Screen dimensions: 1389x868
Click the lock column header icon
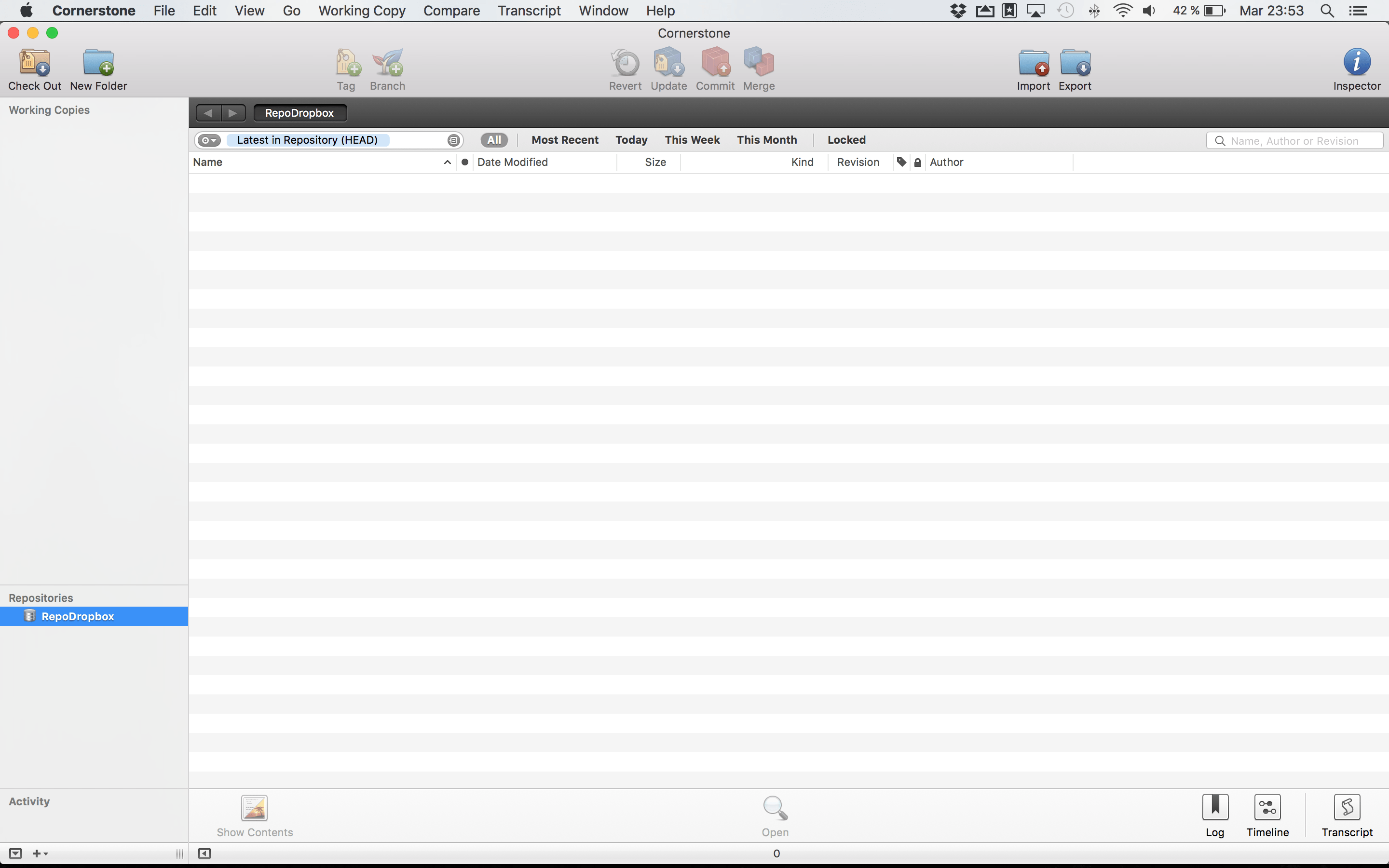click(x=918, y=163)
